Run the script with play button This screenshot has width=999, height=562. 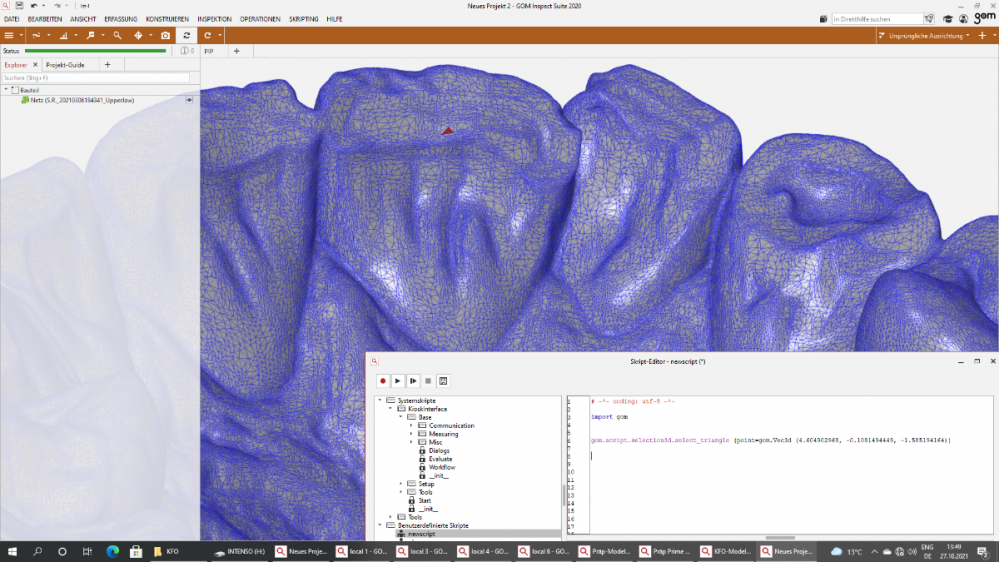coord(397,381)
